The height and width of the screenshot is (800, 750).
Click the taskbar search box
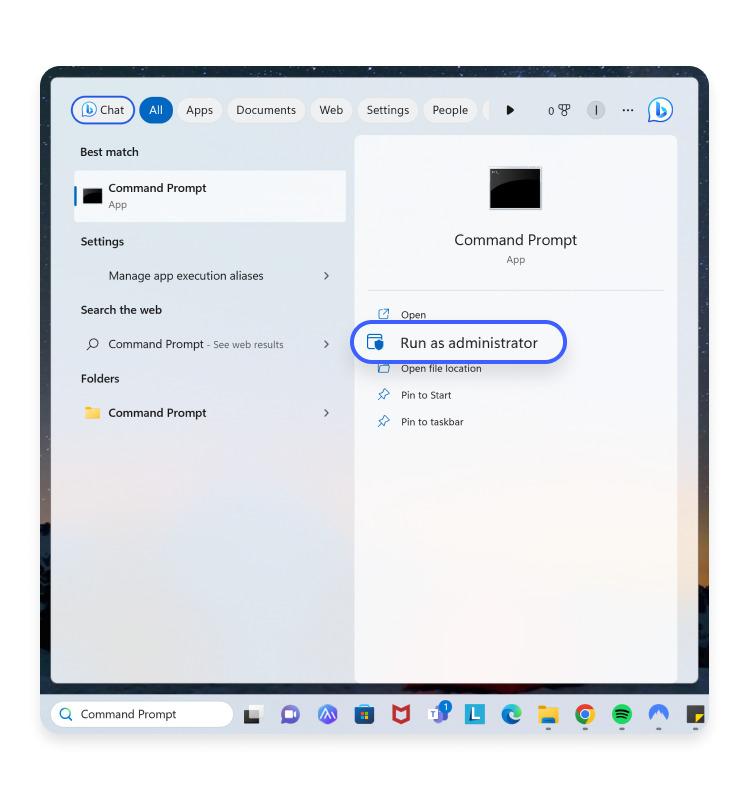point(142,714)
